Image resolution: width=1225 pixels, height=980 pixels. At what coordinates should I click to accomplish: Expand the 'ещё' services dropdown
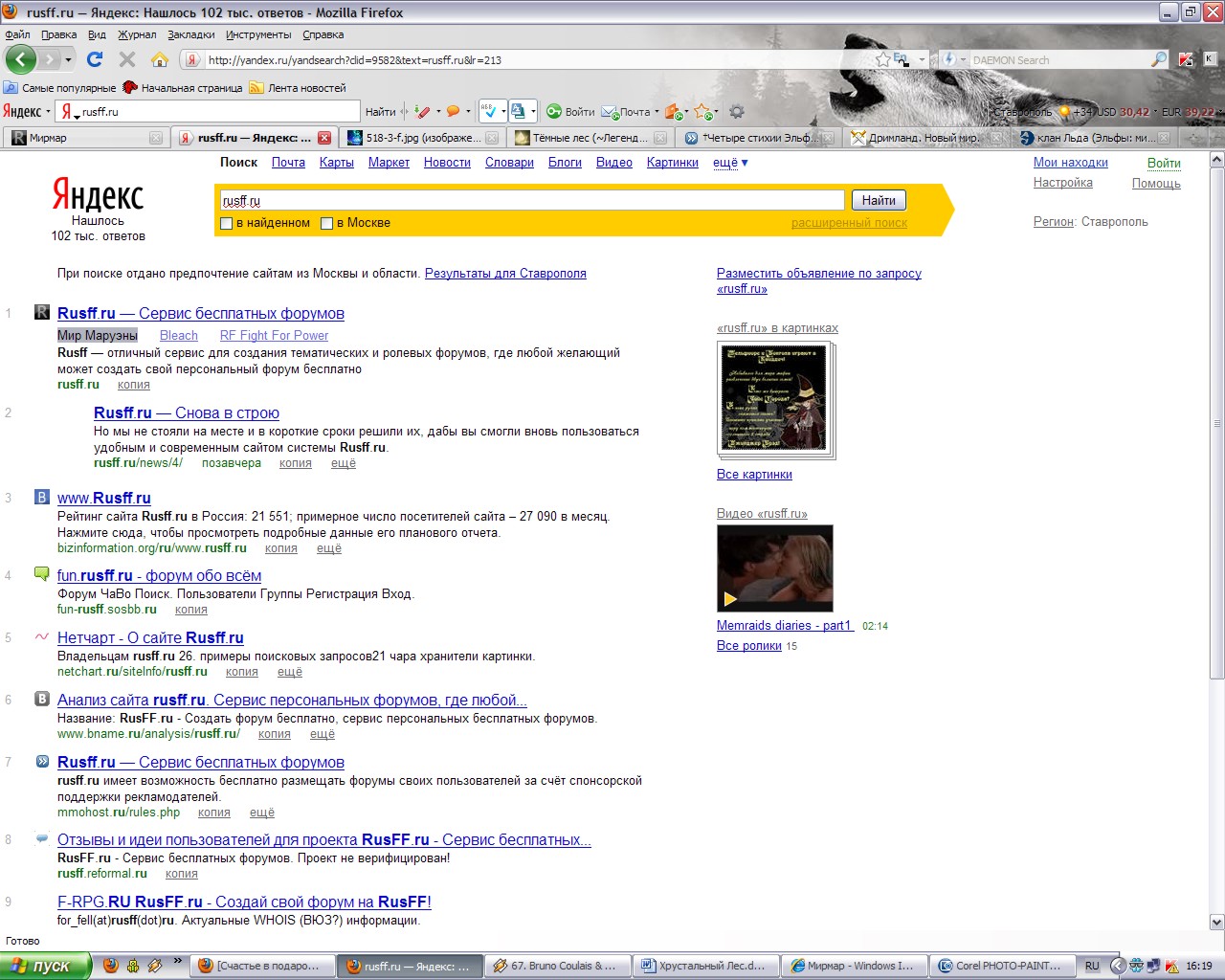[730, 163]
